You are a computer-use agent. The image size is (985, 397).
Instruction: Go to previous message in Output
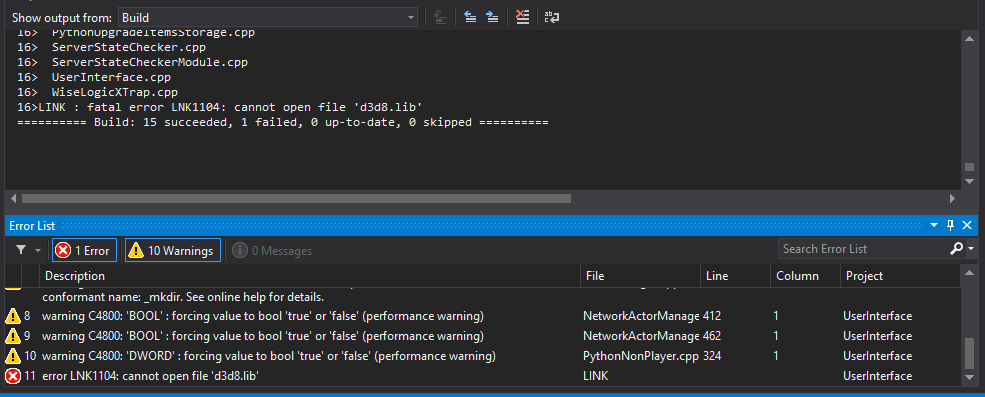click(470, 18)
